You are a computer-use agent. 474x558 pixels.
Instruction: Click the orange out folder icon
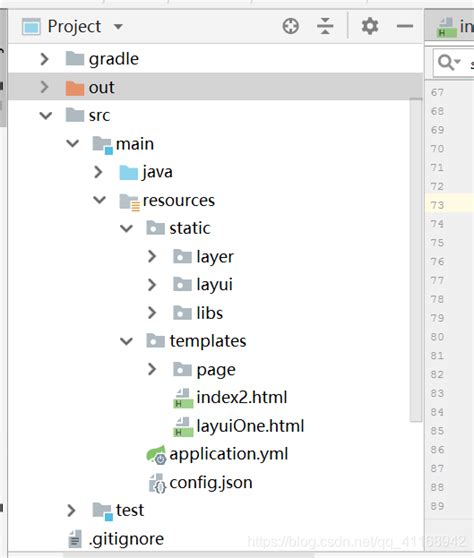tap(75, 88)
